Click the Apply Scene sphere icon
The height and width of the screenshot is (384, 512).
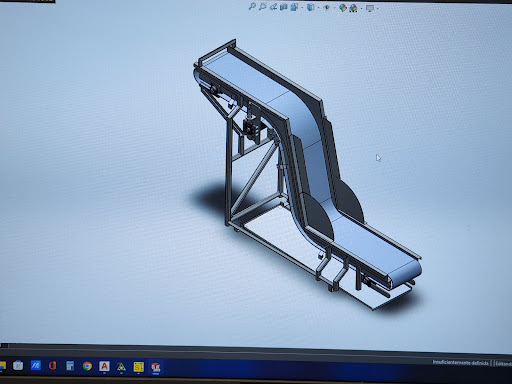[x=353, y=8]
